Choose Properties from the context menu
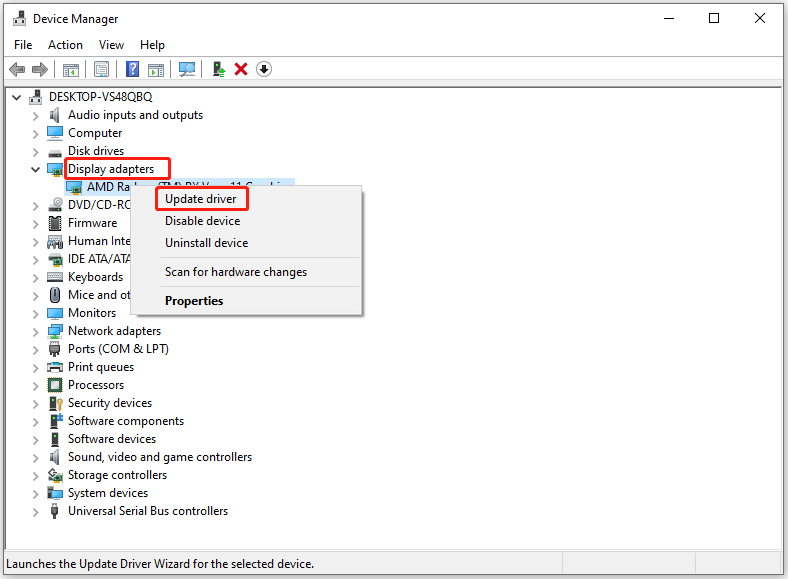Viewport: 788px width, 579px height. click(x=194, y=301)
